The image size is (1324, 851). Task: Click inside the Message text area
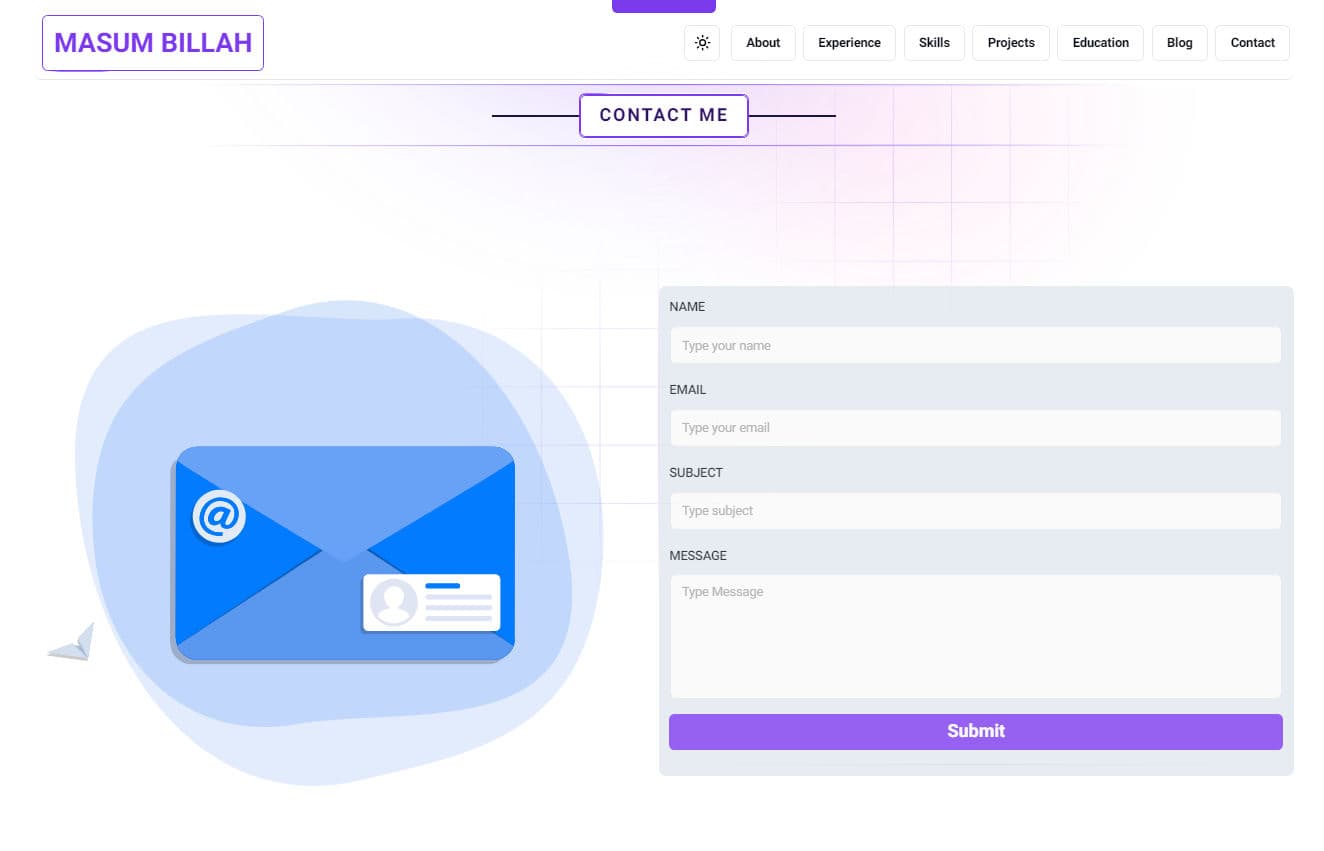click(x=975, y=636)
